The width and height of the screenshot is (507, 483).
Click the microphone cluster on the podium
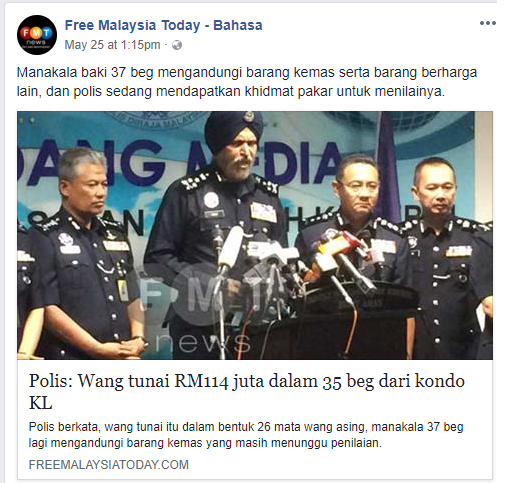coord(293,263)
